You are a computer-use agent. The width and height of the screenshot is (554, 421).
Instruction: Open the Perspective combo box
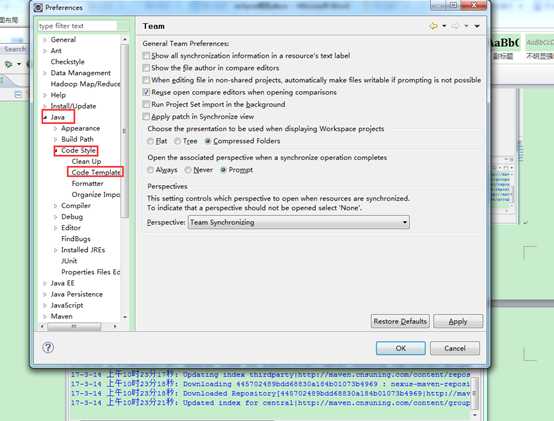click(x=299, y=223)
